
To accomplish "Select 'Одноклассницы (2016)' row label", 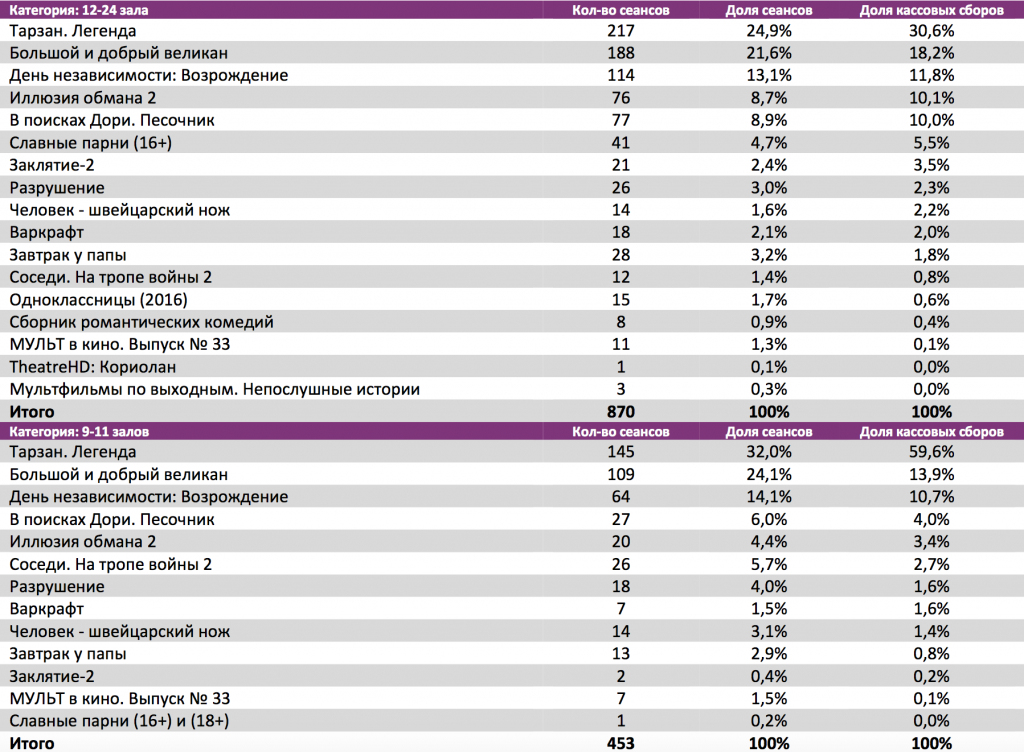I will click(98, 299).
